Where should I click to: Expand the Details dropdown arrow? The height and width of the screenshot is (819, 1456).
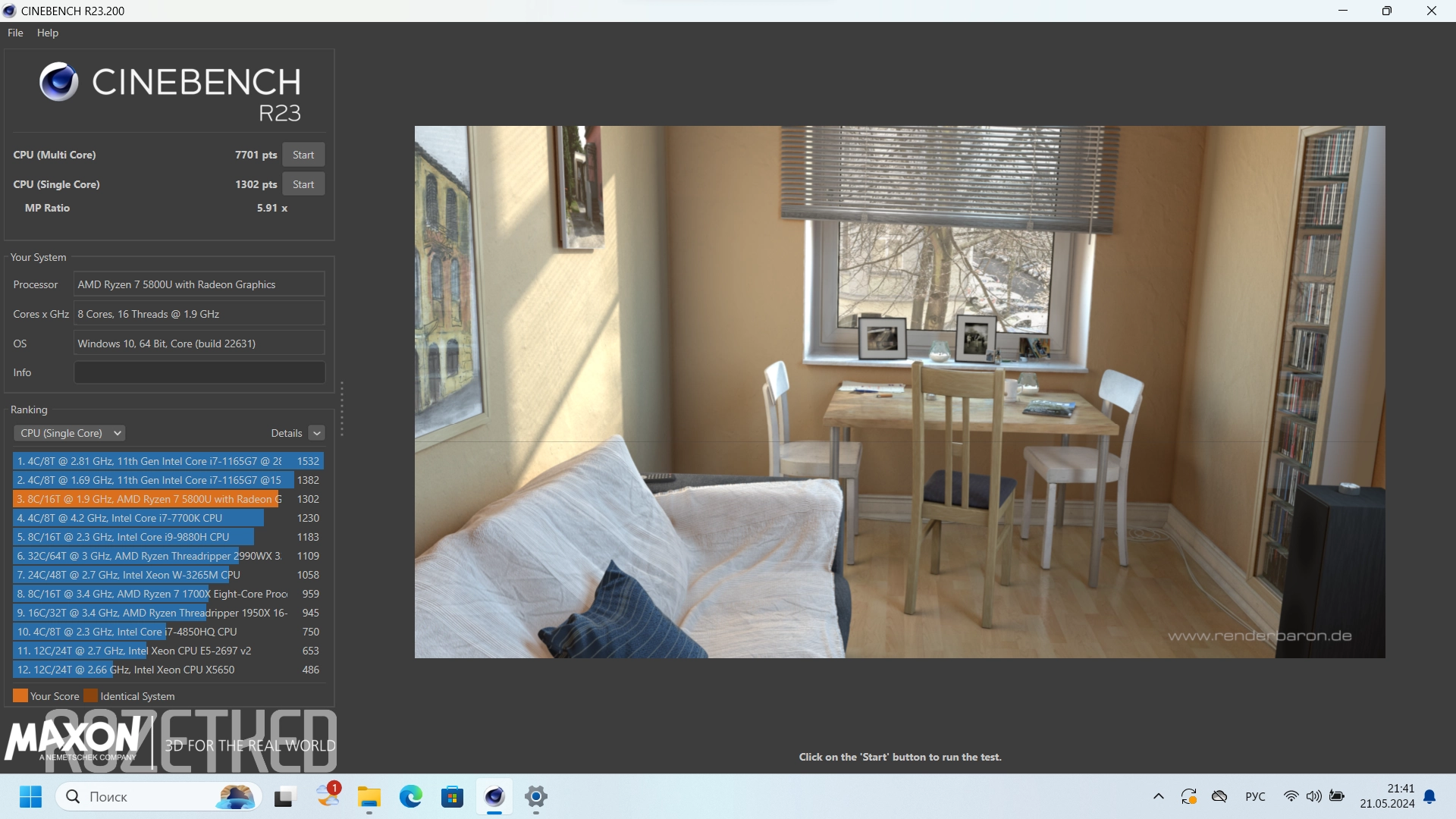317,433
